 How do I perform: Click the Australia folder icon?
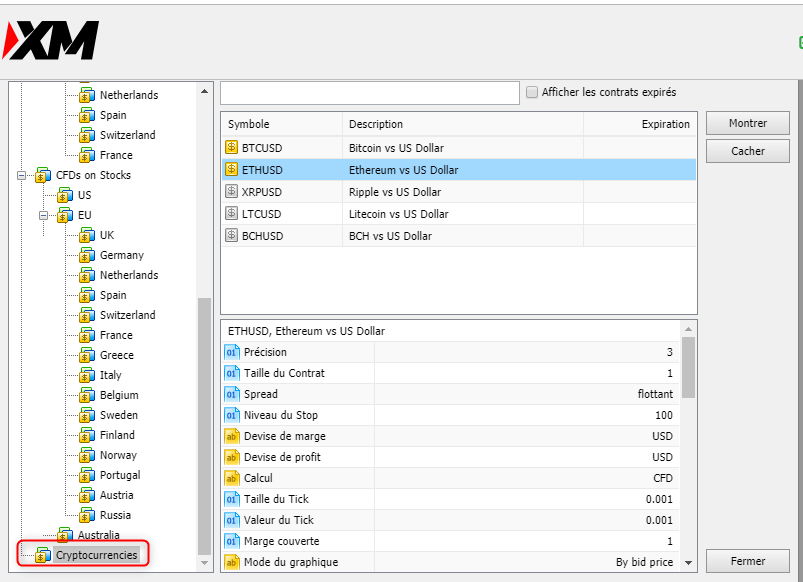pos(64,535)
